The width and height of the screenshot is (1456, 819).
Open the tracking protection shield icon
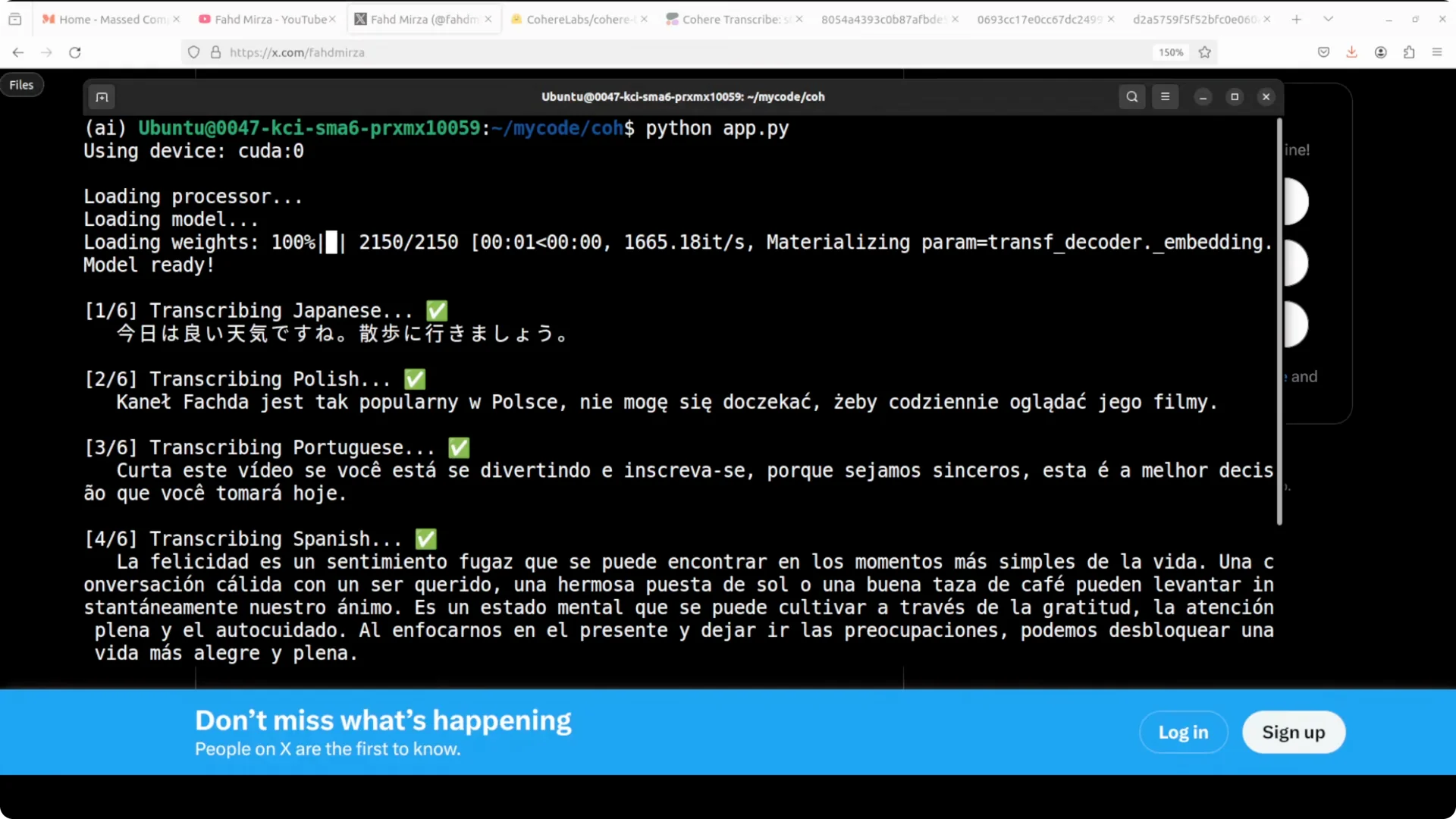click(194, 52)
